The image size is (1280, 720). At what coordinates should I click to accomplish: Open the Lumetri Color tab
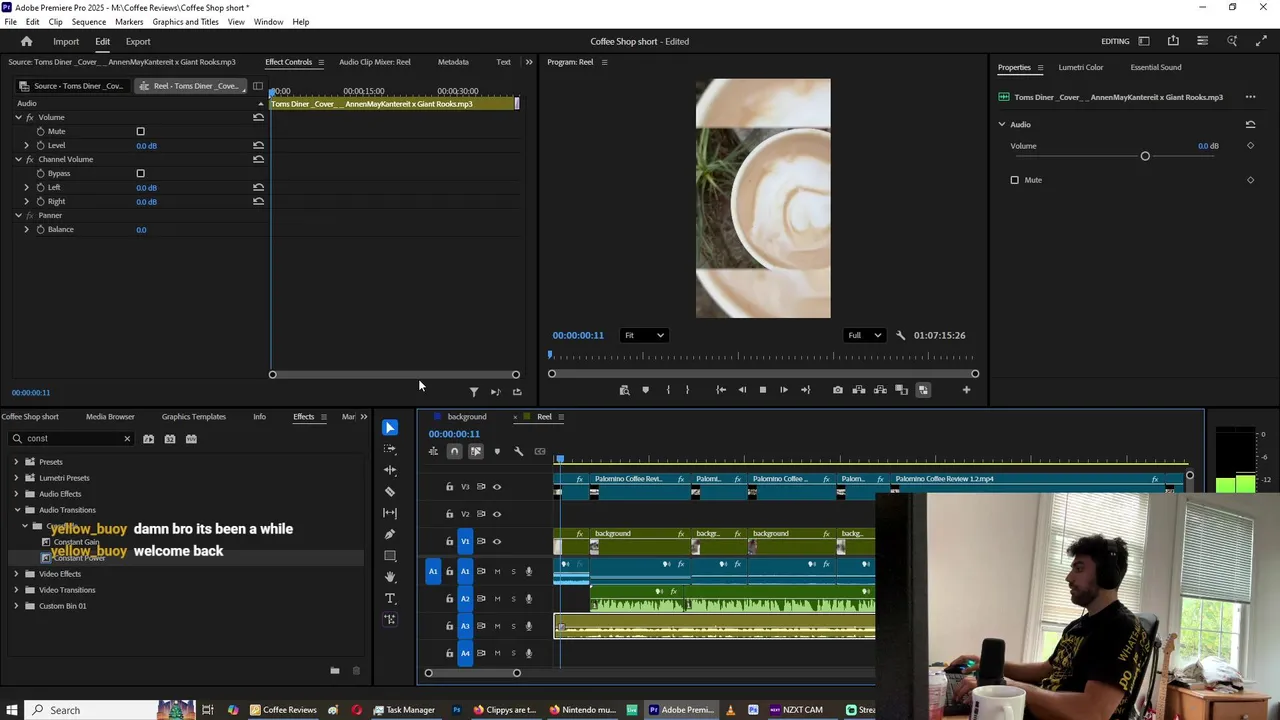point(1080,67)
